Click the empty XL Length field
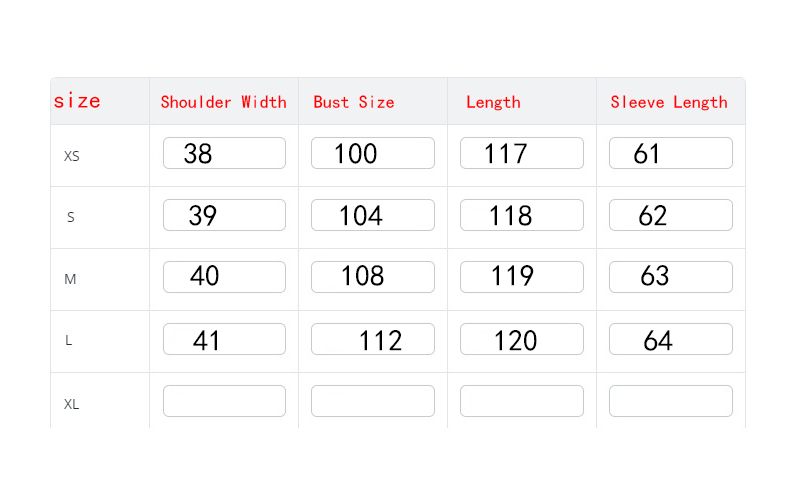Image resolution: width=800 pixels, height=497 pixels. pos(522,401)
